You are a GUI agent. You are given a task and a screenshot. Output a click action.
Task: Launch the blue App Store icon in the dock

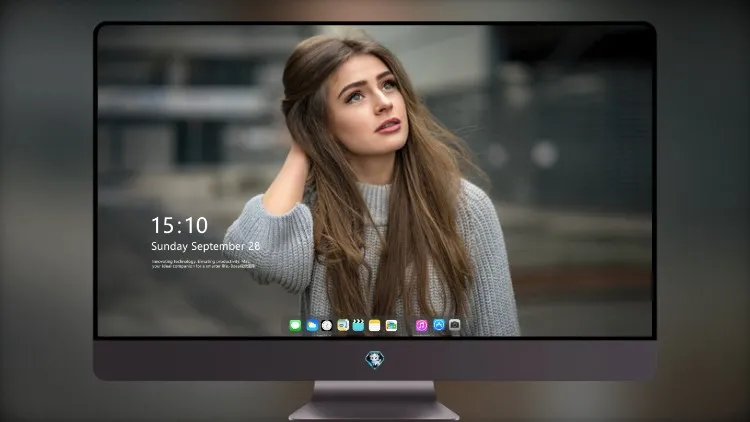pos(439,325)
